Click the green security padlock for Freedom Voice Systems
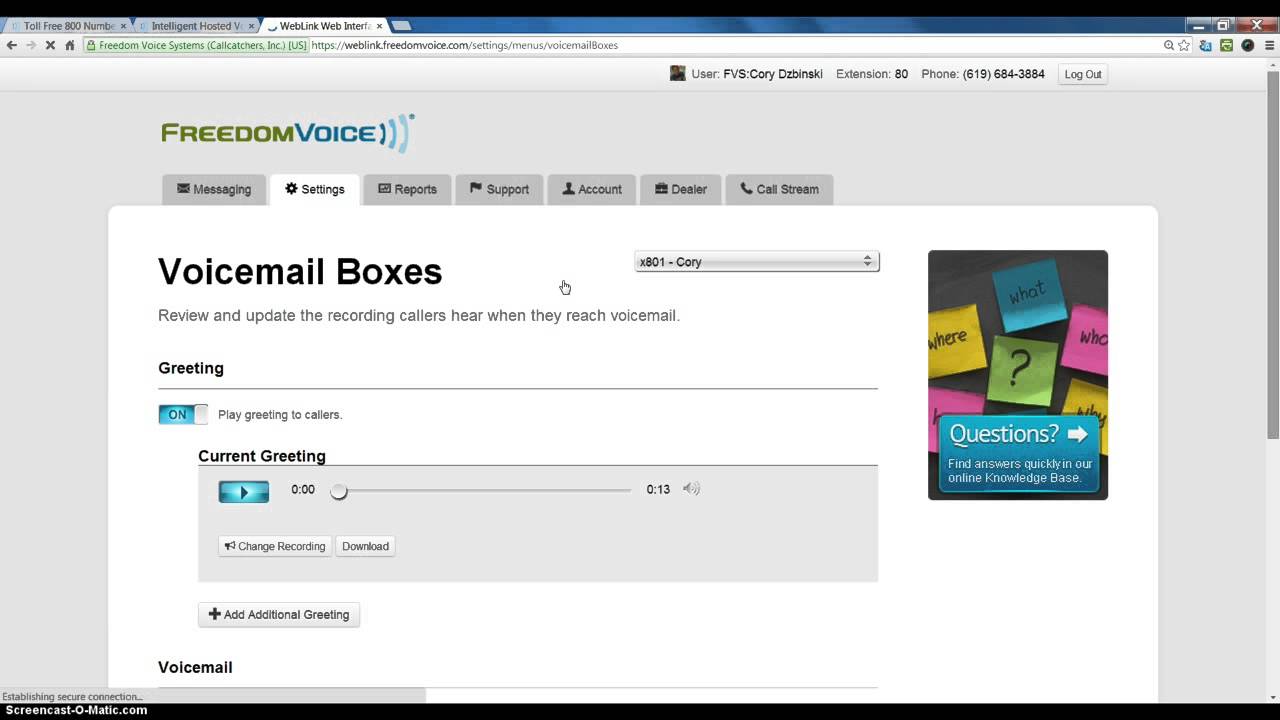This screenshot has height=720, width=1280. pos(91,45)
